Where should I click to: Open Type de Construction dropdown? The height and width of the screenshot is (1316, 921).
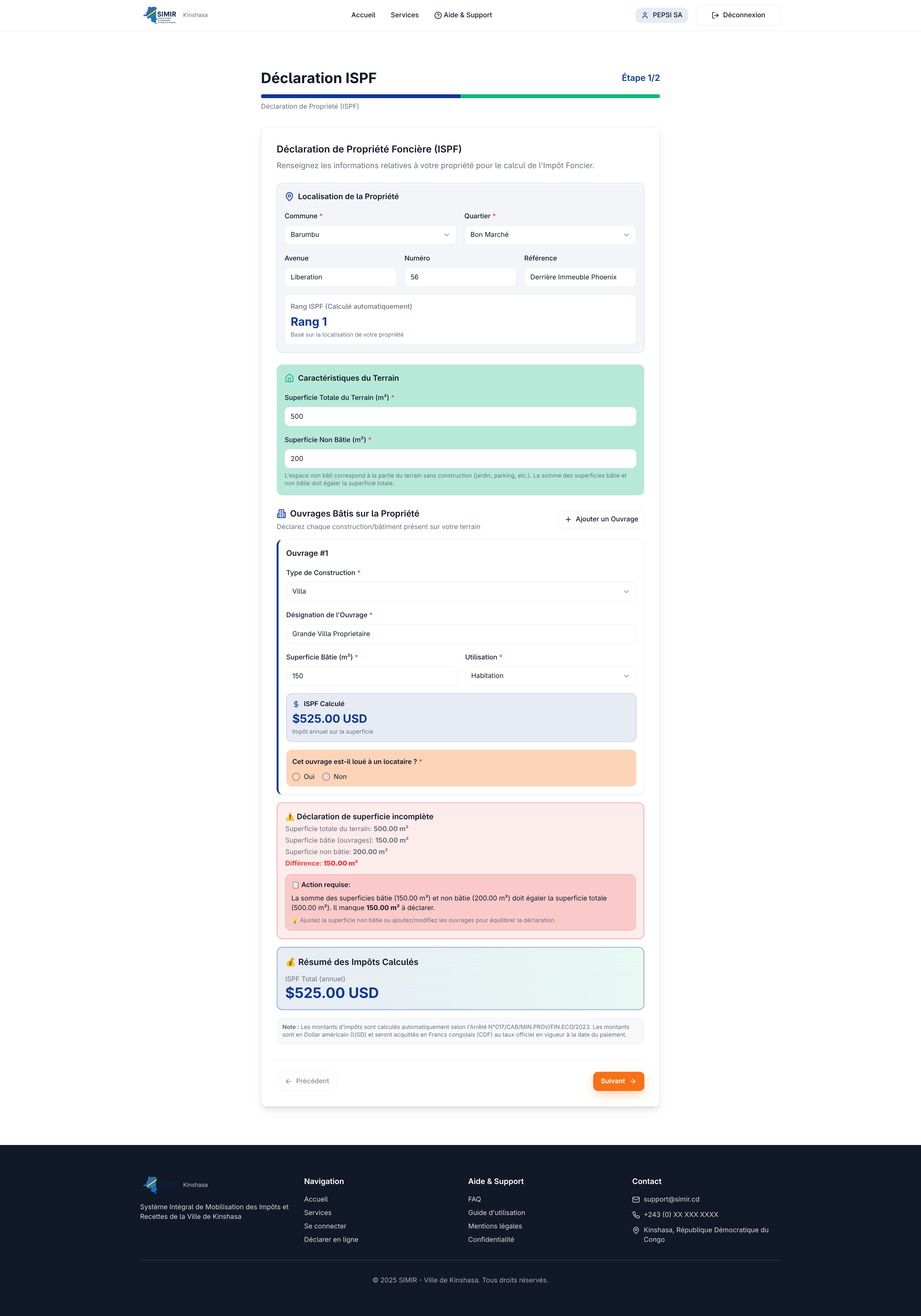pyautogui.click(x=460, y=591)
